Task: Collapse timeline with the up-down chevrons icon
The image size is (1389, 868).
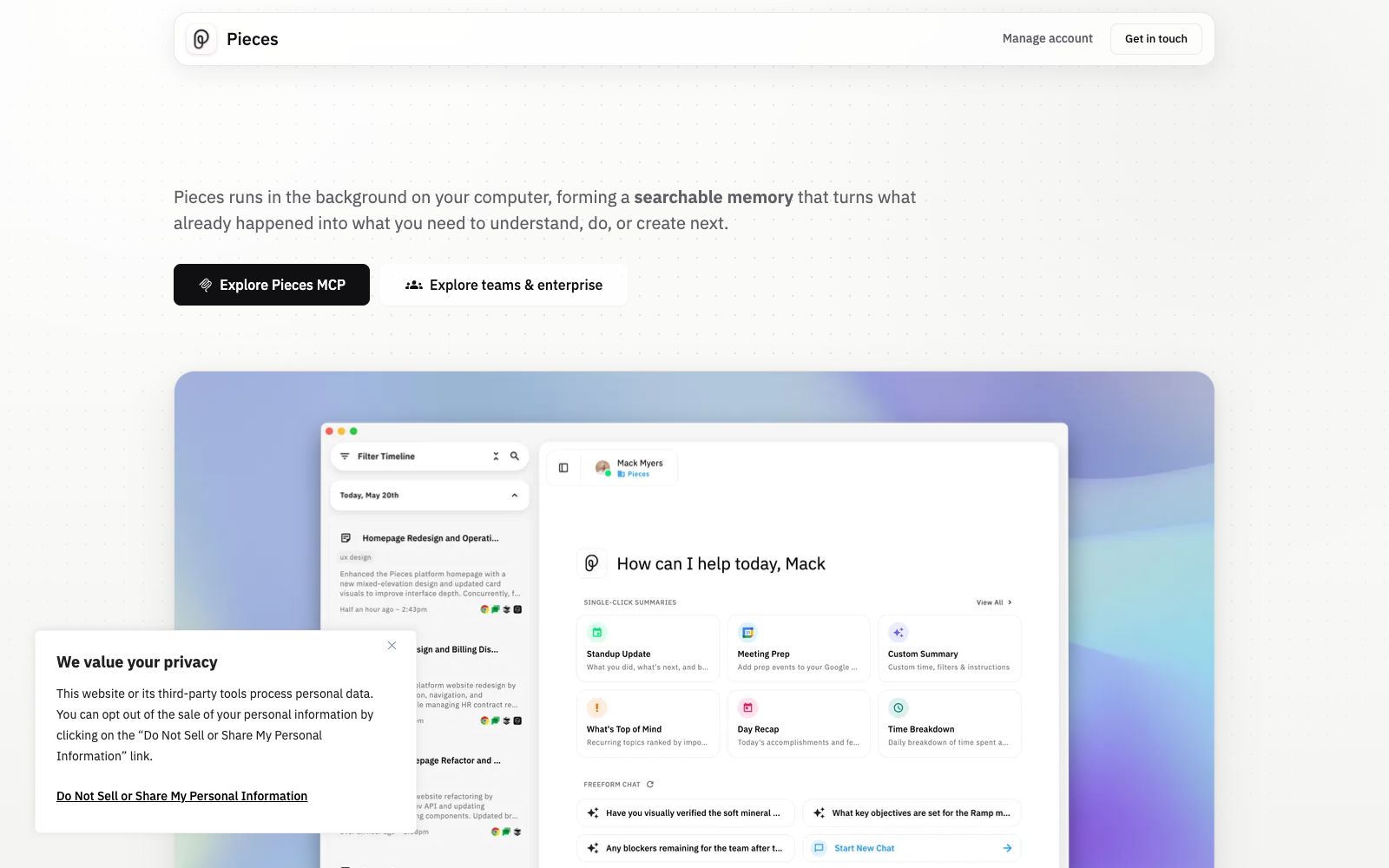Action: (496, 456)
